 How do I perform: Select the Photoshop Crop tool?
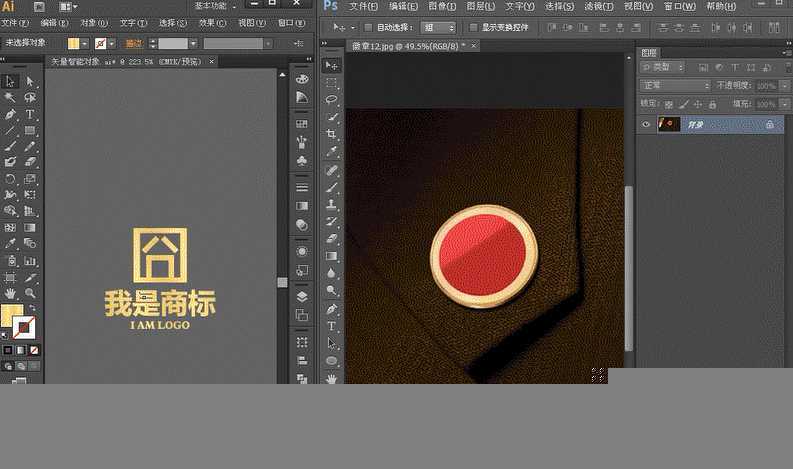point(331,134)
